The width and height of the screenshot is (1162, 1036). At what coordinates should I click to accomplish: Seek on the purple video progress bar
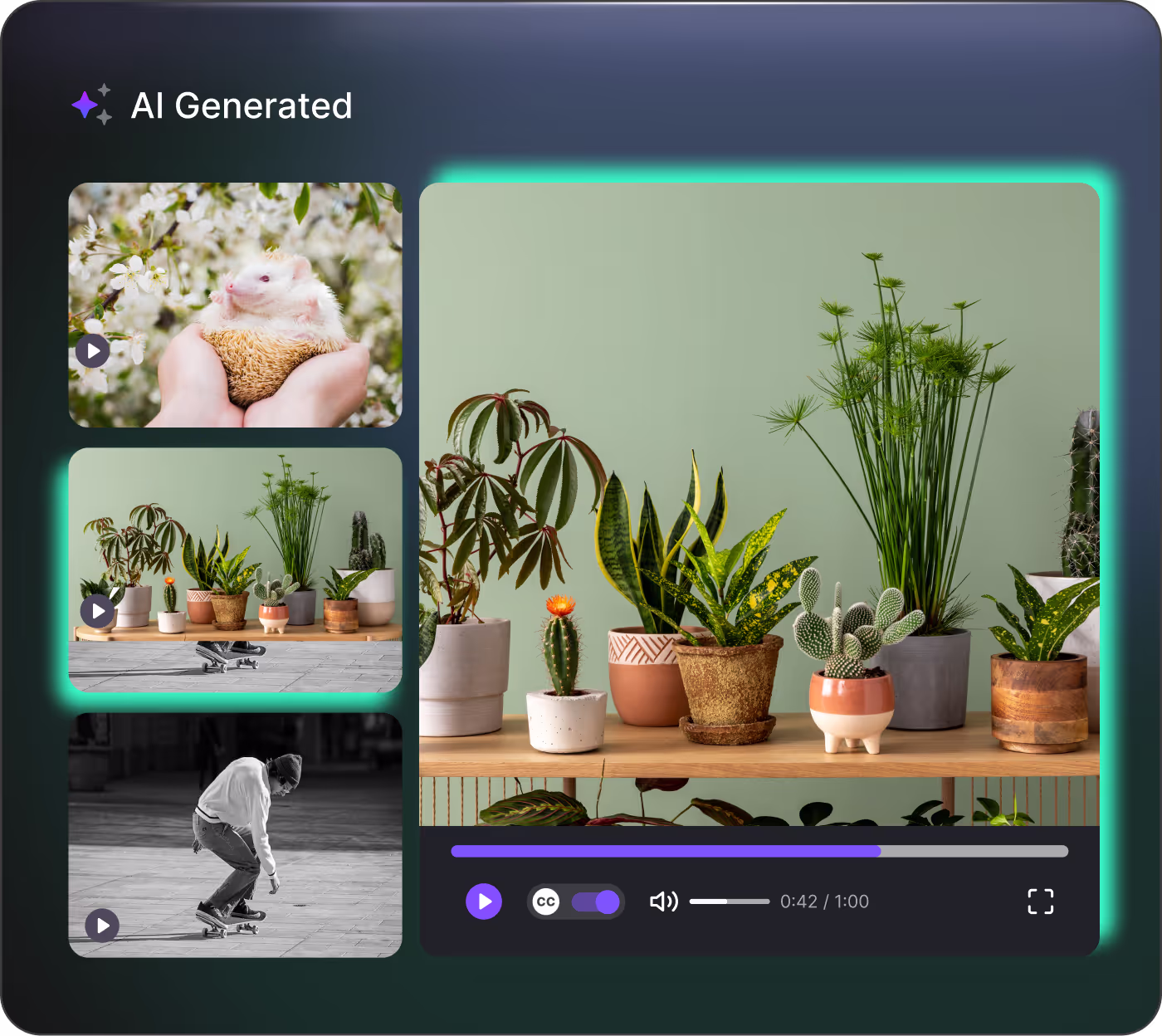759,851
